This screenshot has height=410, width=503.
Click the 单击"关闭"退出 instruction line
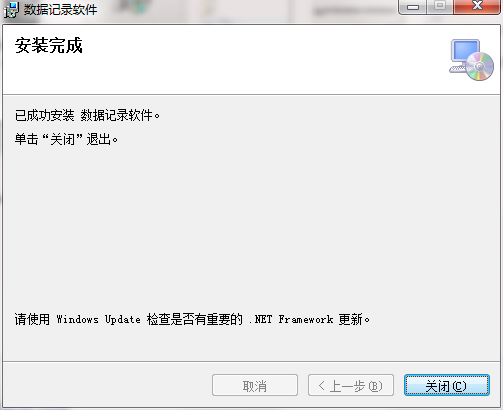[66, 139]
